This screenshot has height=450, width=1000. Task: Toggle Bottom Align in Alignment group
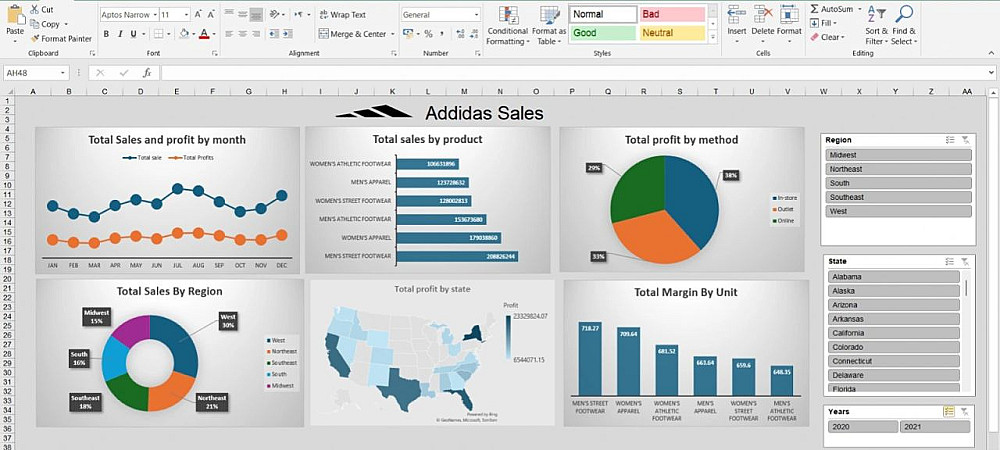(256, 14)
